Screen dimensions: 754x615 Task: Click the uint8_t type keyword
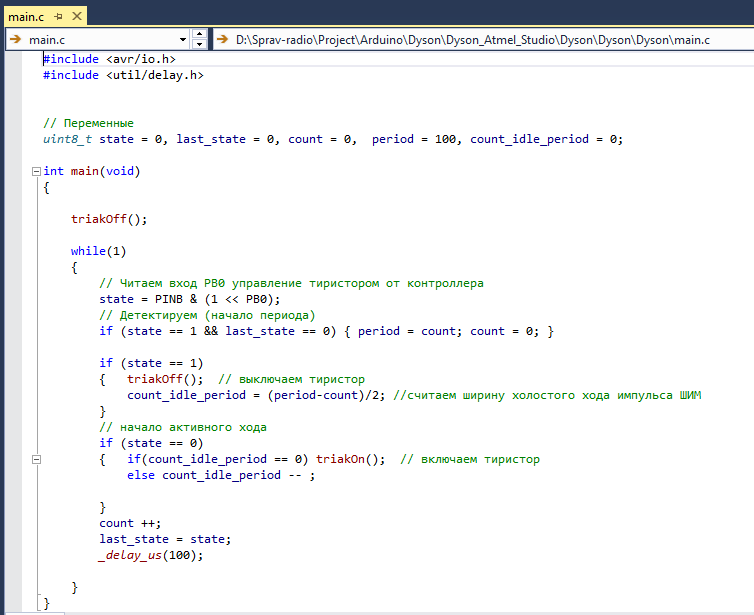pos(67,139)
